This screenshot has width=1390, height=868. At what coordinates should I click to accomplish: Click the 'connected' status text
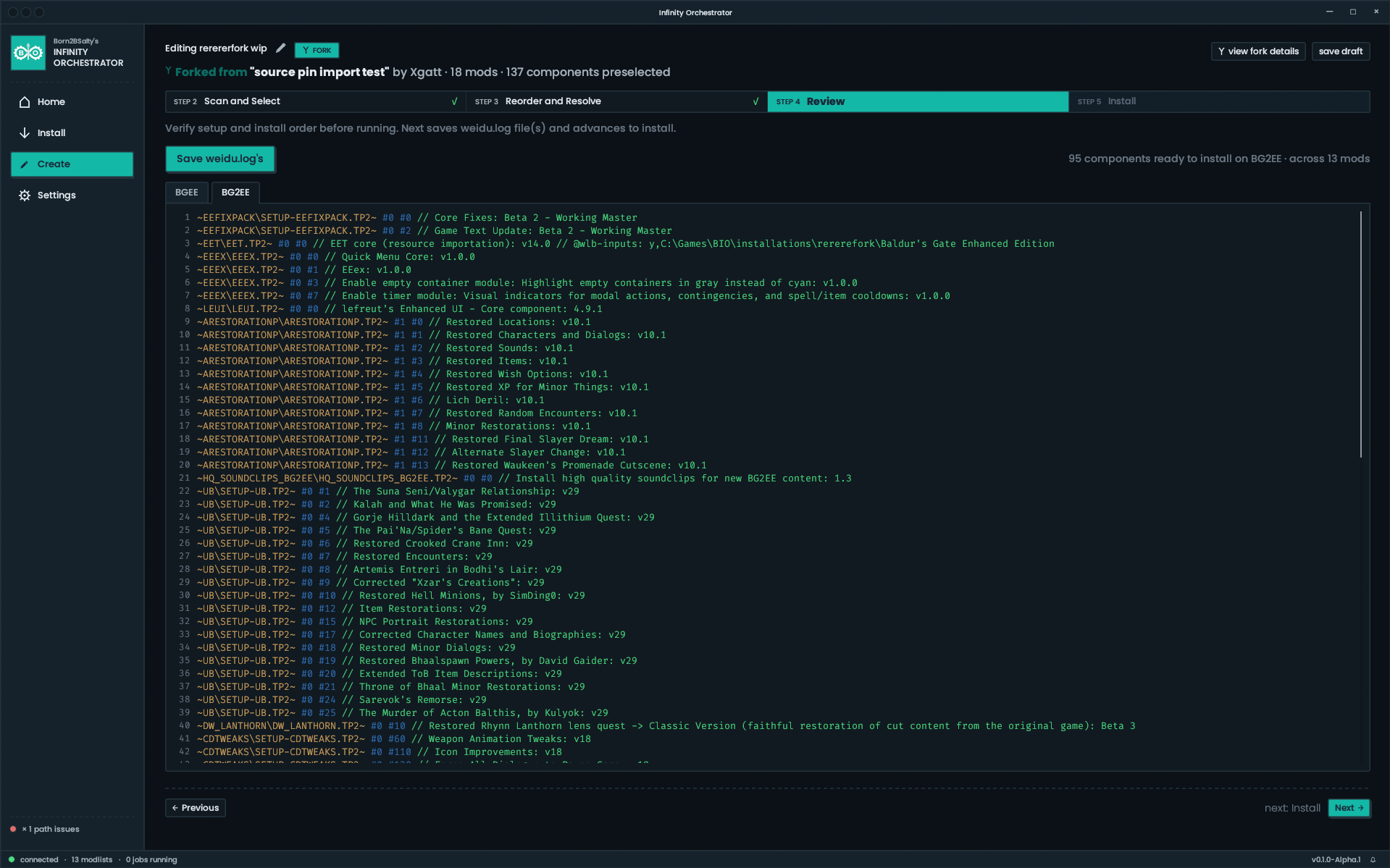coord(39,860)
